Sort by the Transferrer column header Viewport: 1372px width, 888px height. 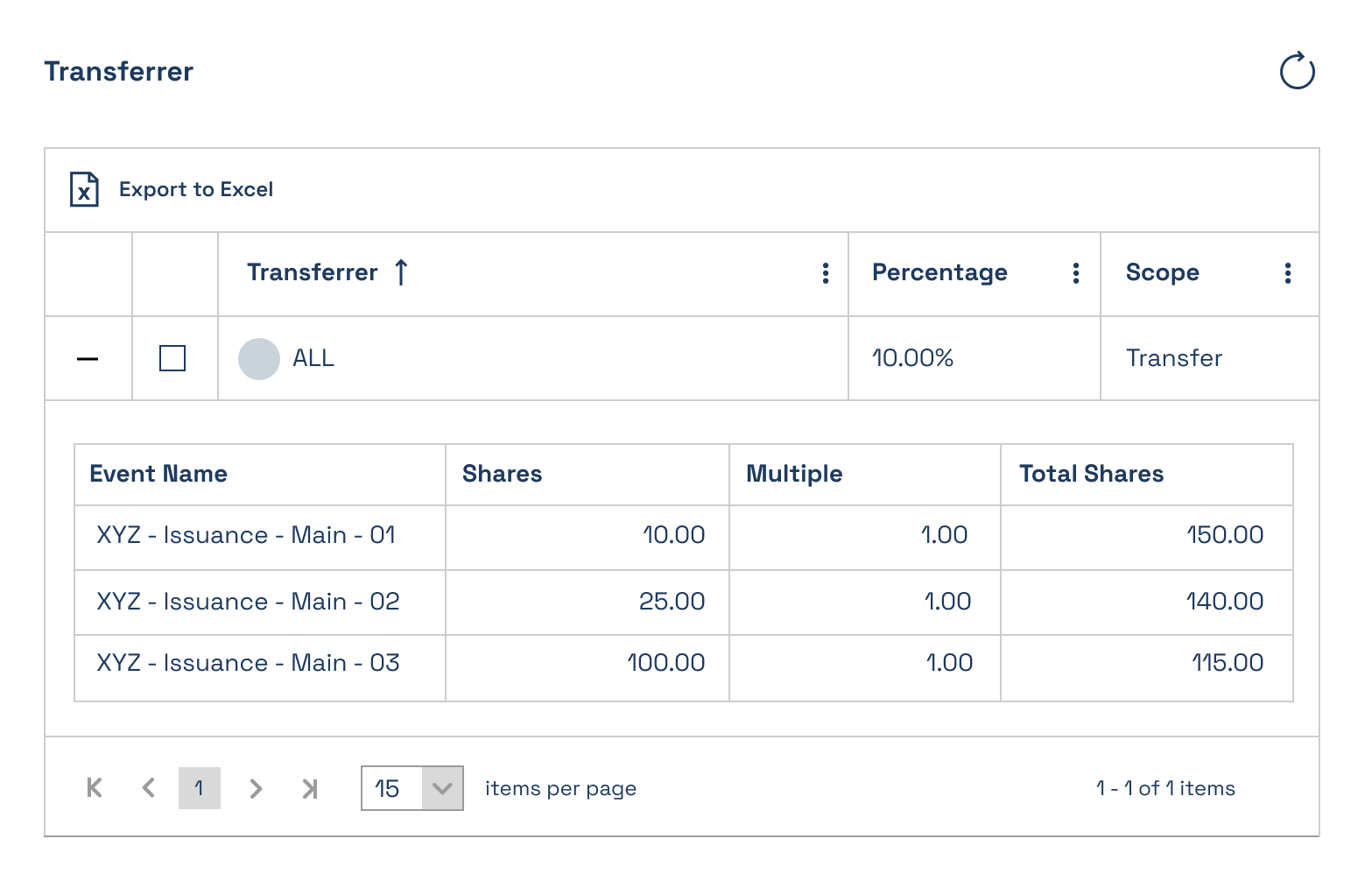[x=313, y=272]
